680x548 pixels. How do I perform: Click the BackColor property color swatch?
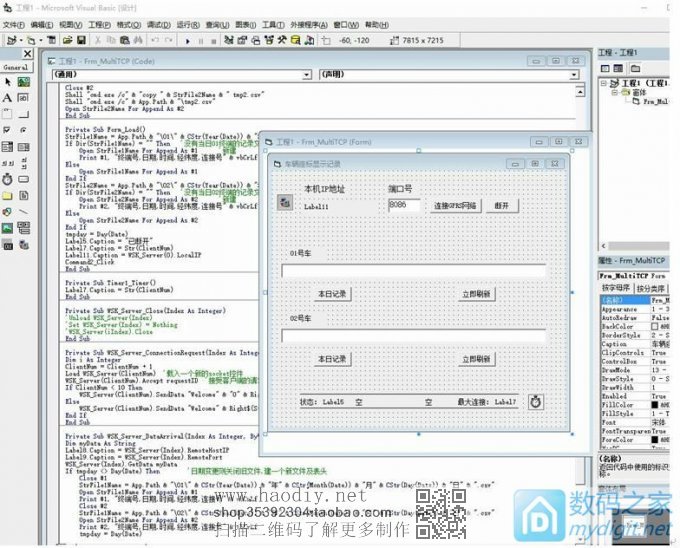pos(655,327)
